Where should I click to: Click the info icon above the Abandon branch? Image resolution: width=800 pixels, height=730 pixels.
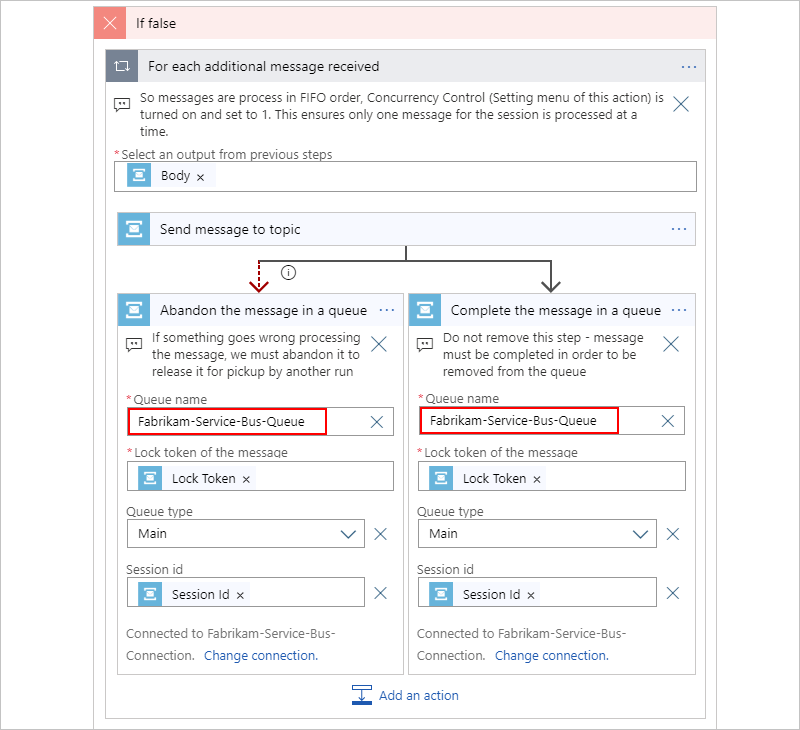[287, 272]
